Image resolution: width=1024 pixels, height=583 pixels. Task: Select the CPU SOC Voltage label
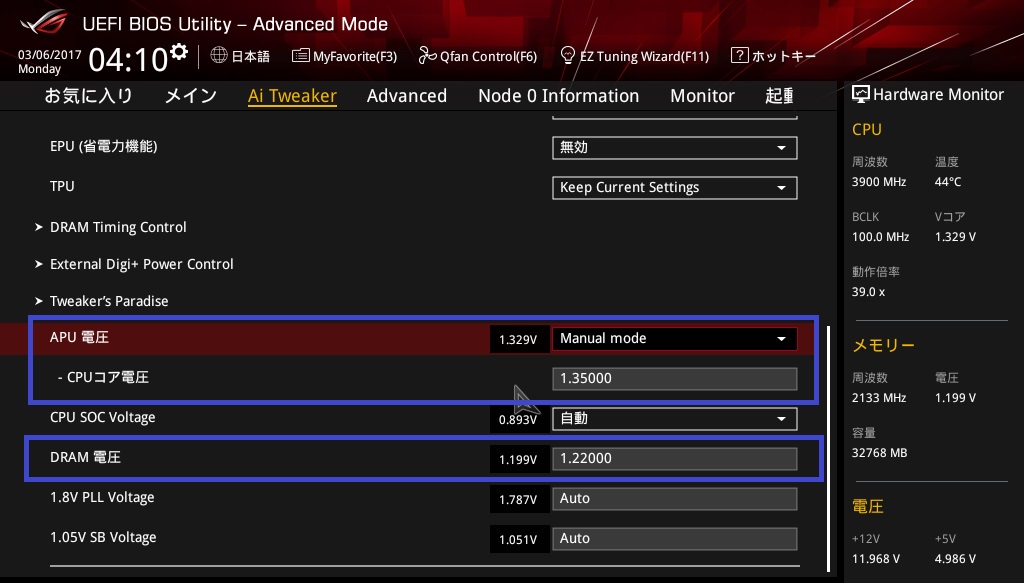103,417
